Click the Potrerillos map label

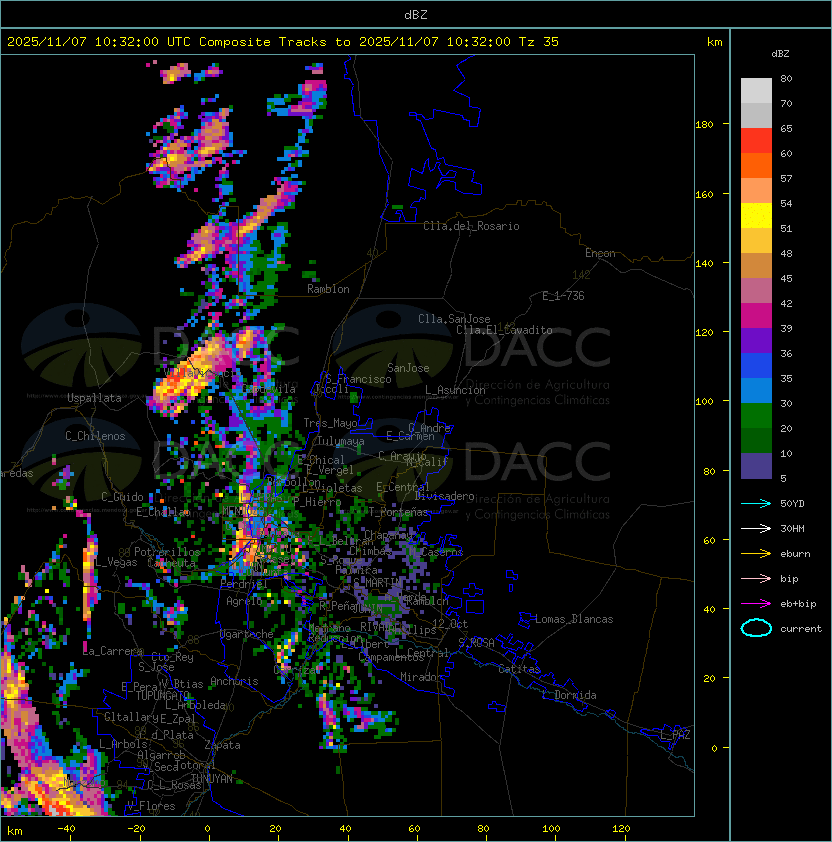point(167,552)
